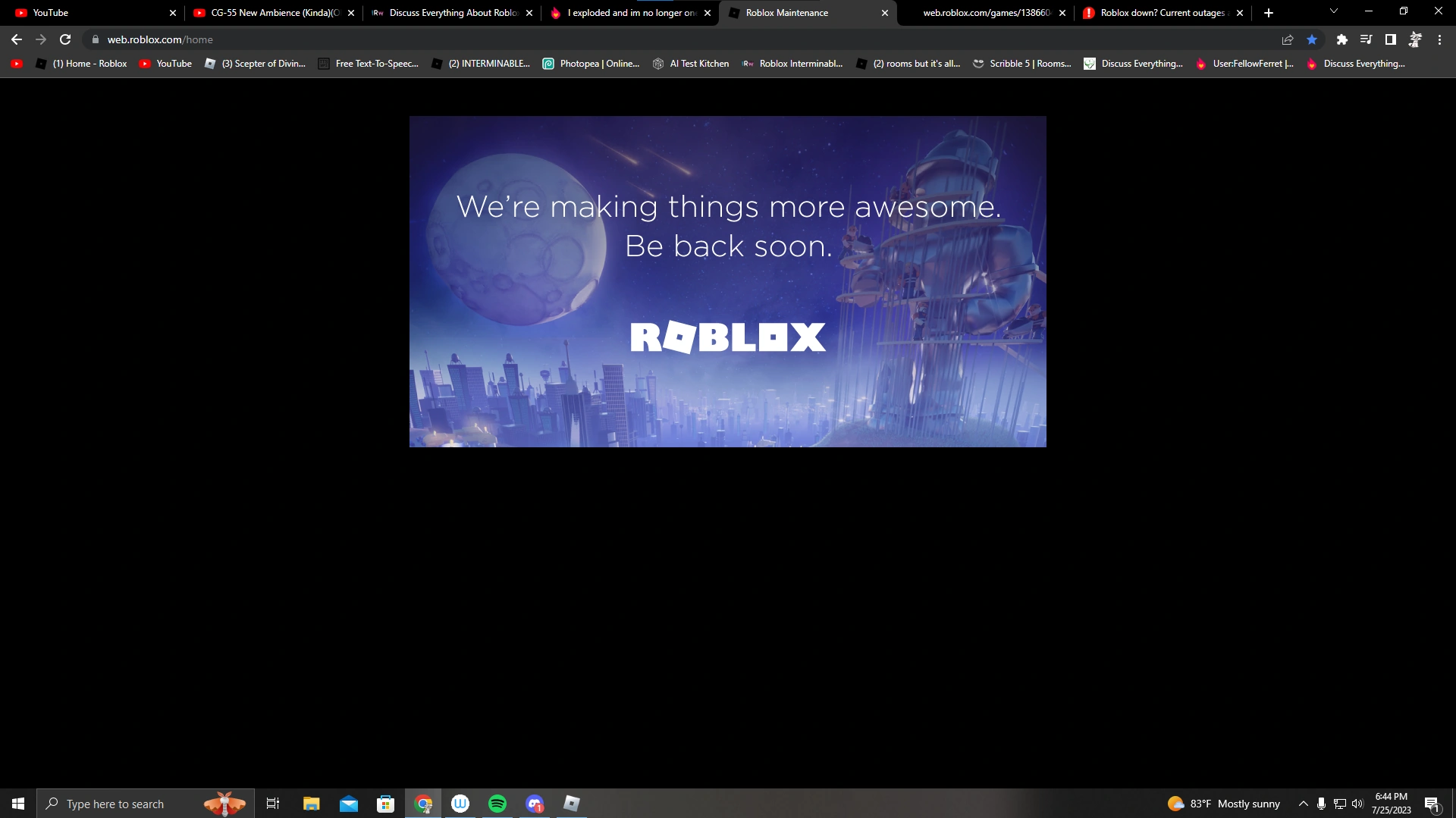This screenshot has height=818, width=1456.
Task: Go forward to the next page
Action: (41, 39)
